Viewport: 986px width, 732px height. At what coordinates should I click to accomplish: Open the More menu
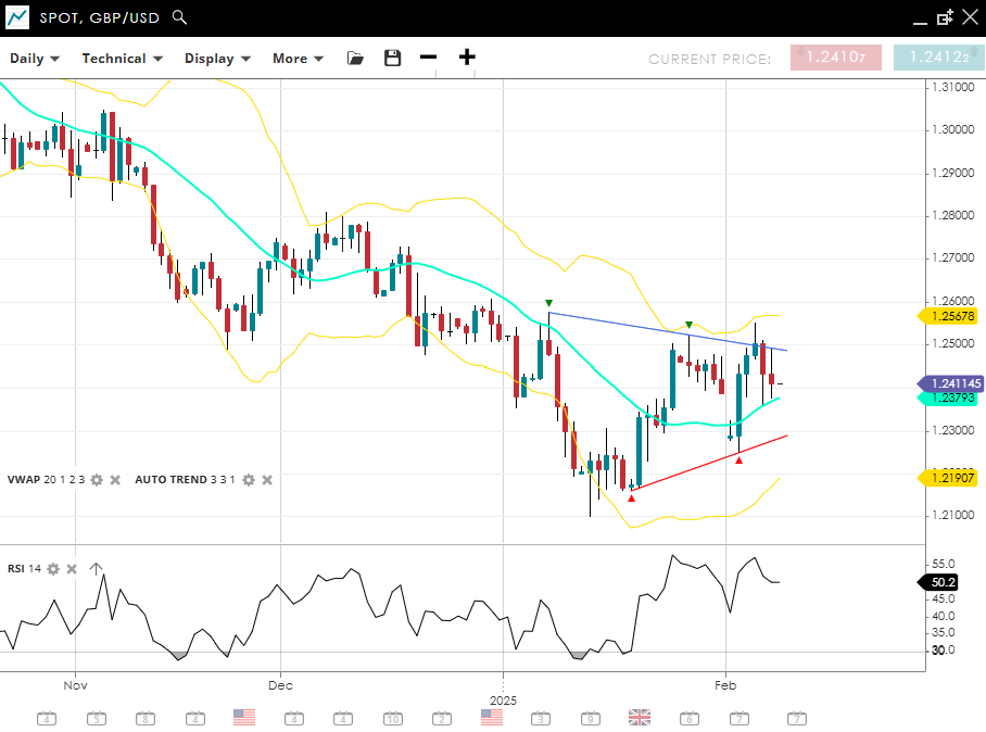298,58
